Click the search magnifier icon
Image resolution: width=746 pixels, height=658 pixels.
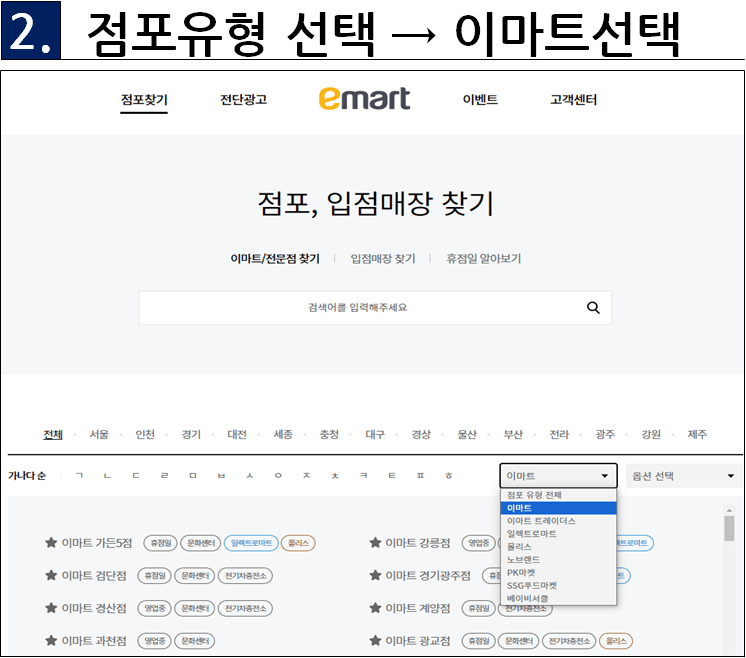click(x=593, y=308)
